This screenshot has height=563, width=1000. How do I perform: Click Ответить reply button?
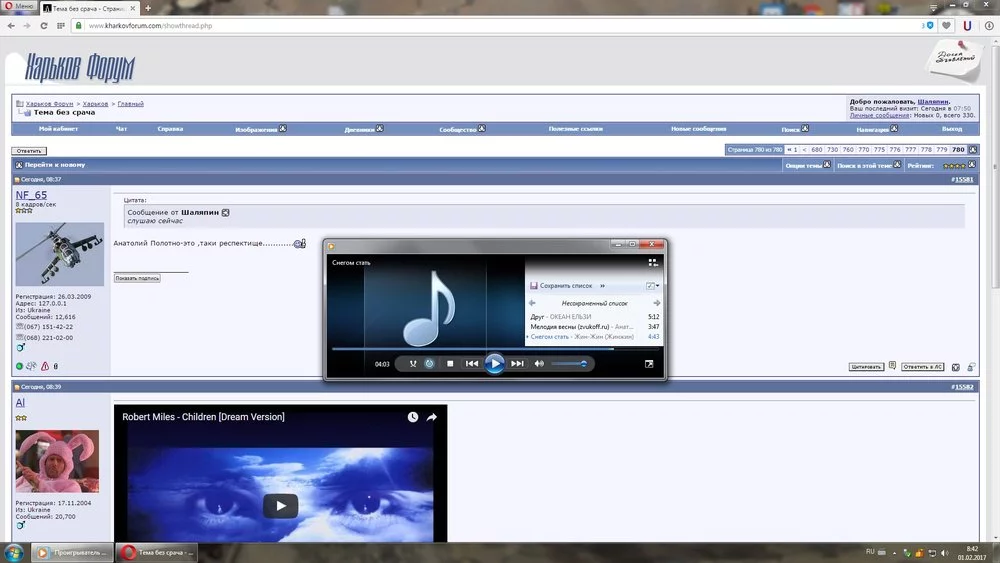click(29, 151)
